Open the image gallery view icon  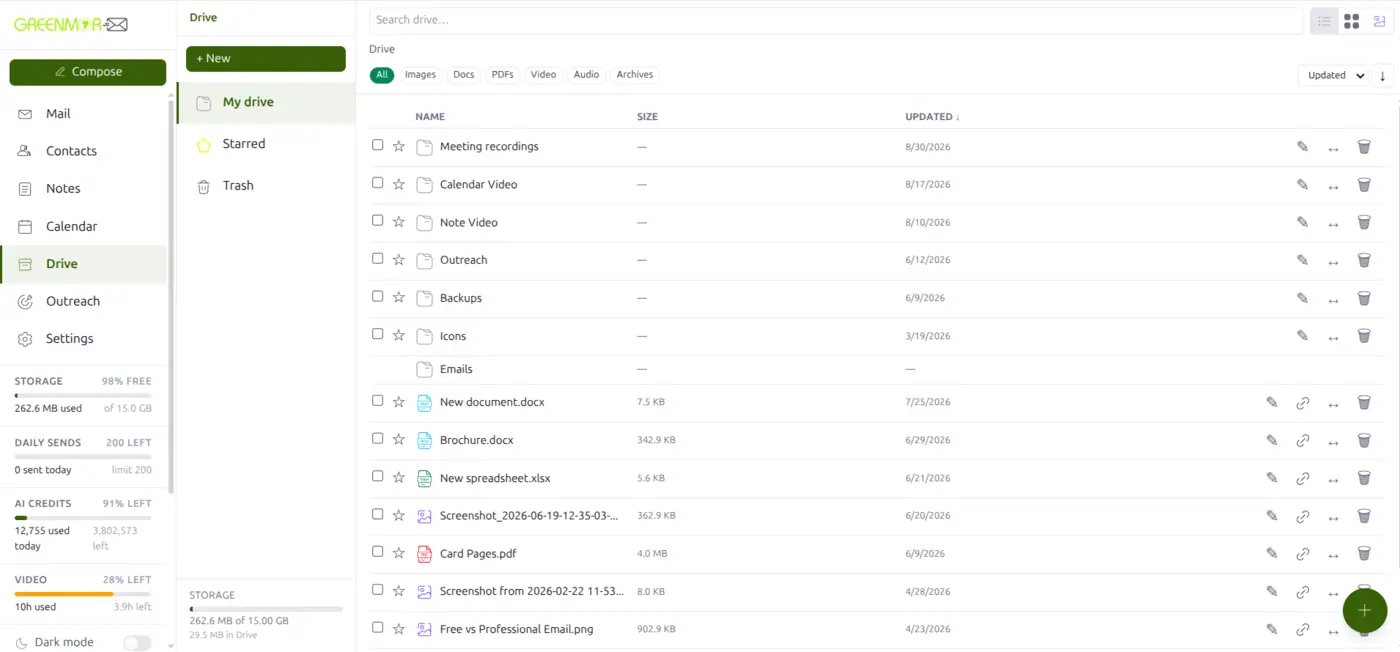1379,21
